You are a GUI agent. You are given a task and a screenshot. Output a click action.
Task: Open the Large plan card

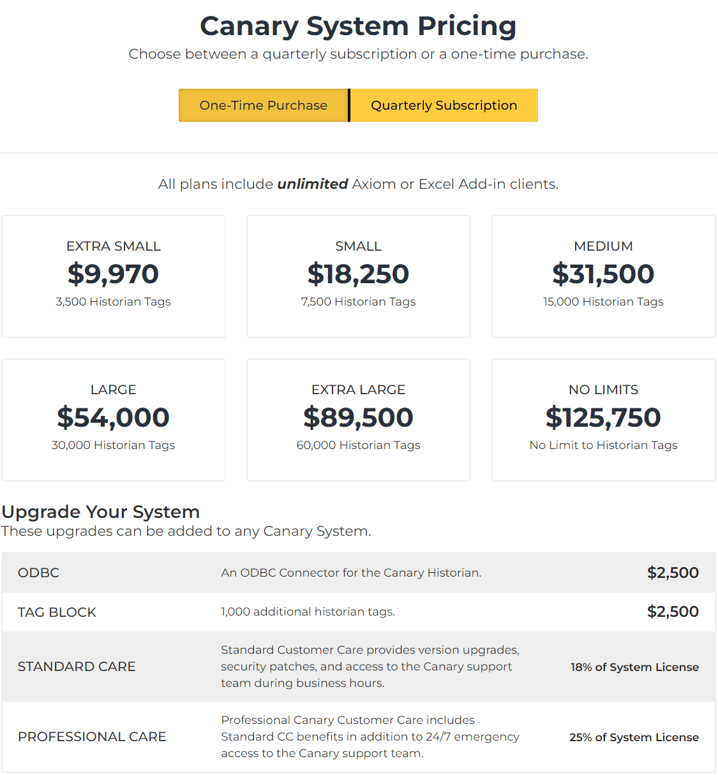click(114, 420)
